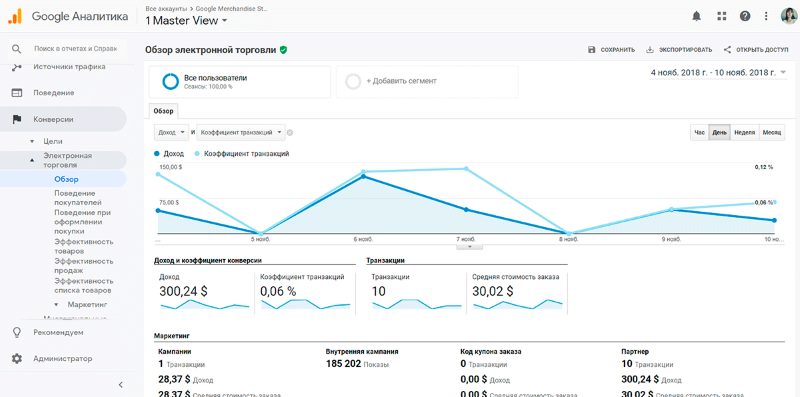800x397 pixels.
Task: Open Поведение при оформлении покупки report
Action: coord(83,222)
